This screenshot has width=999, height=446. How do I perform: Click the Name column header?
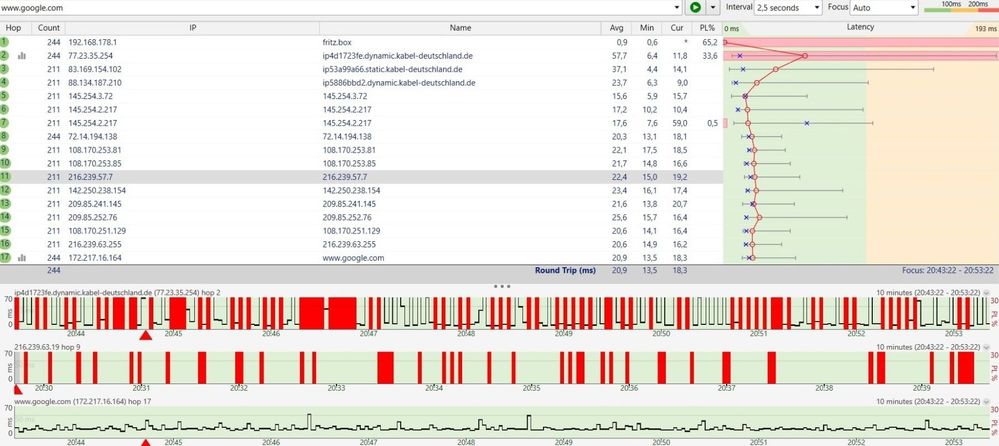click(x=460, y=29)
